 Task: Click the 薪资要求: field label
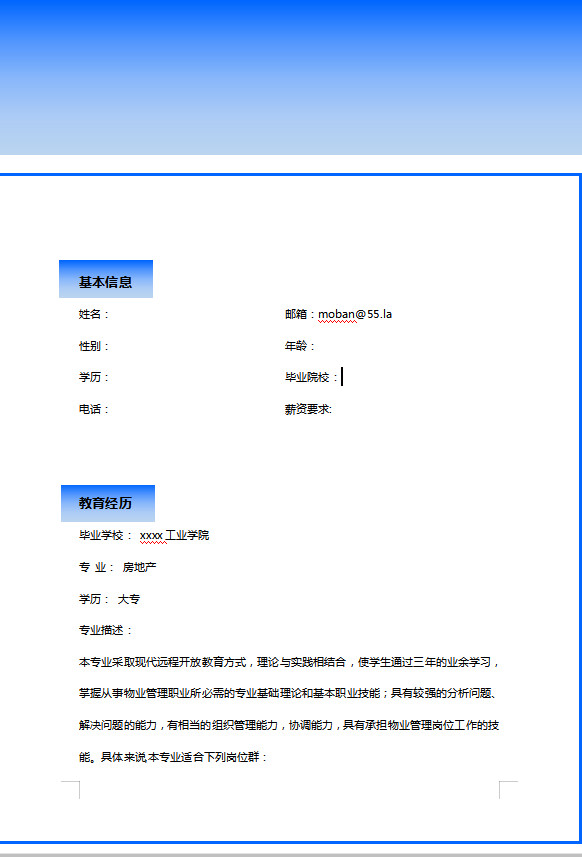308,409
